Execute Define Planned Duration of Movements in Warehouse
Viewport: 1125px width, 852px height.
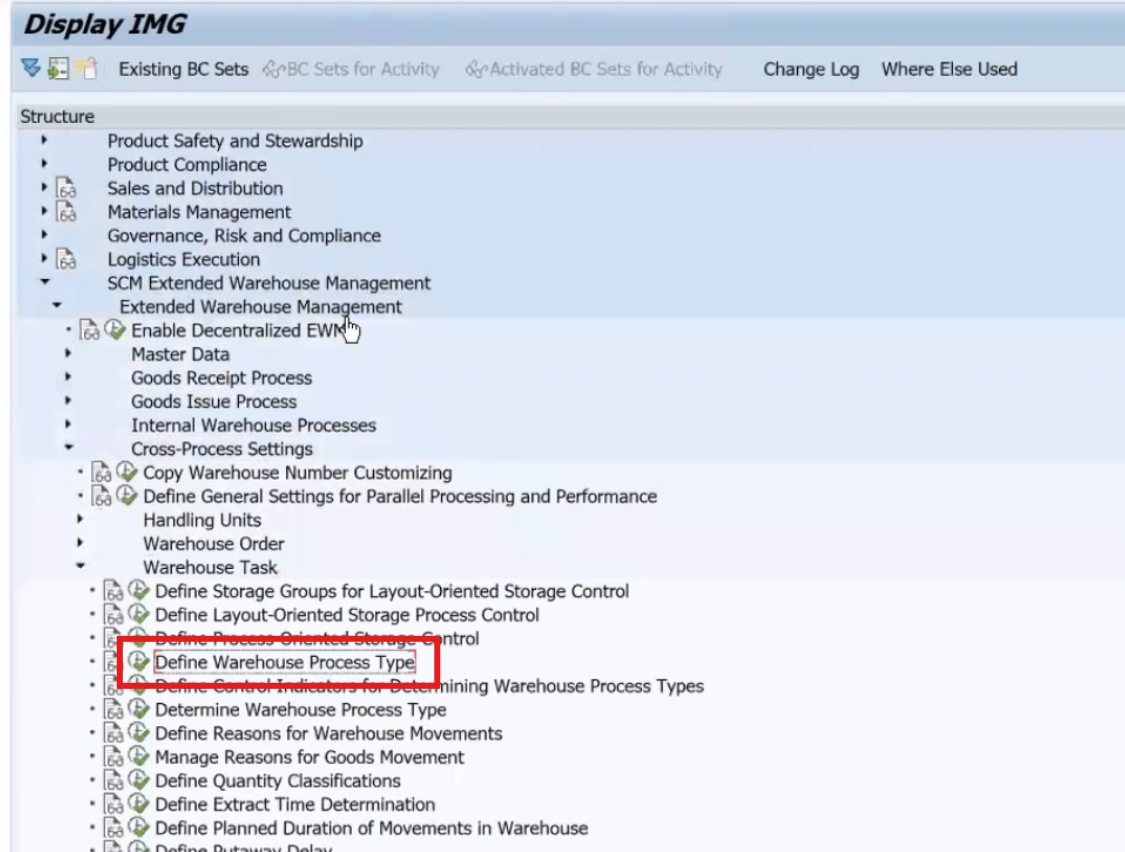click(138, 828)
